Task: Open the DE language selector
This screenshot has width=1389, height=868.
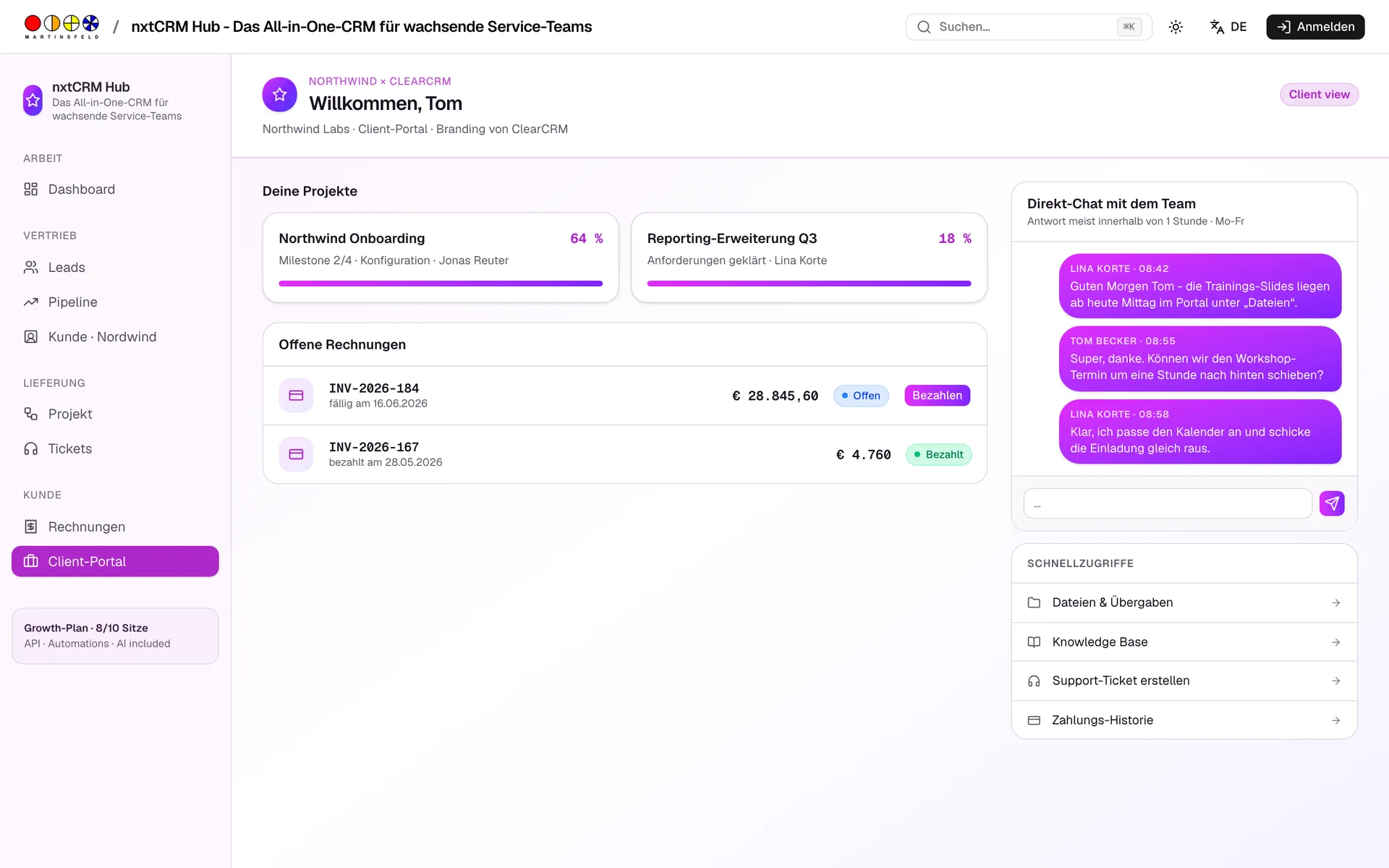Action: (x=1228, y=27)
